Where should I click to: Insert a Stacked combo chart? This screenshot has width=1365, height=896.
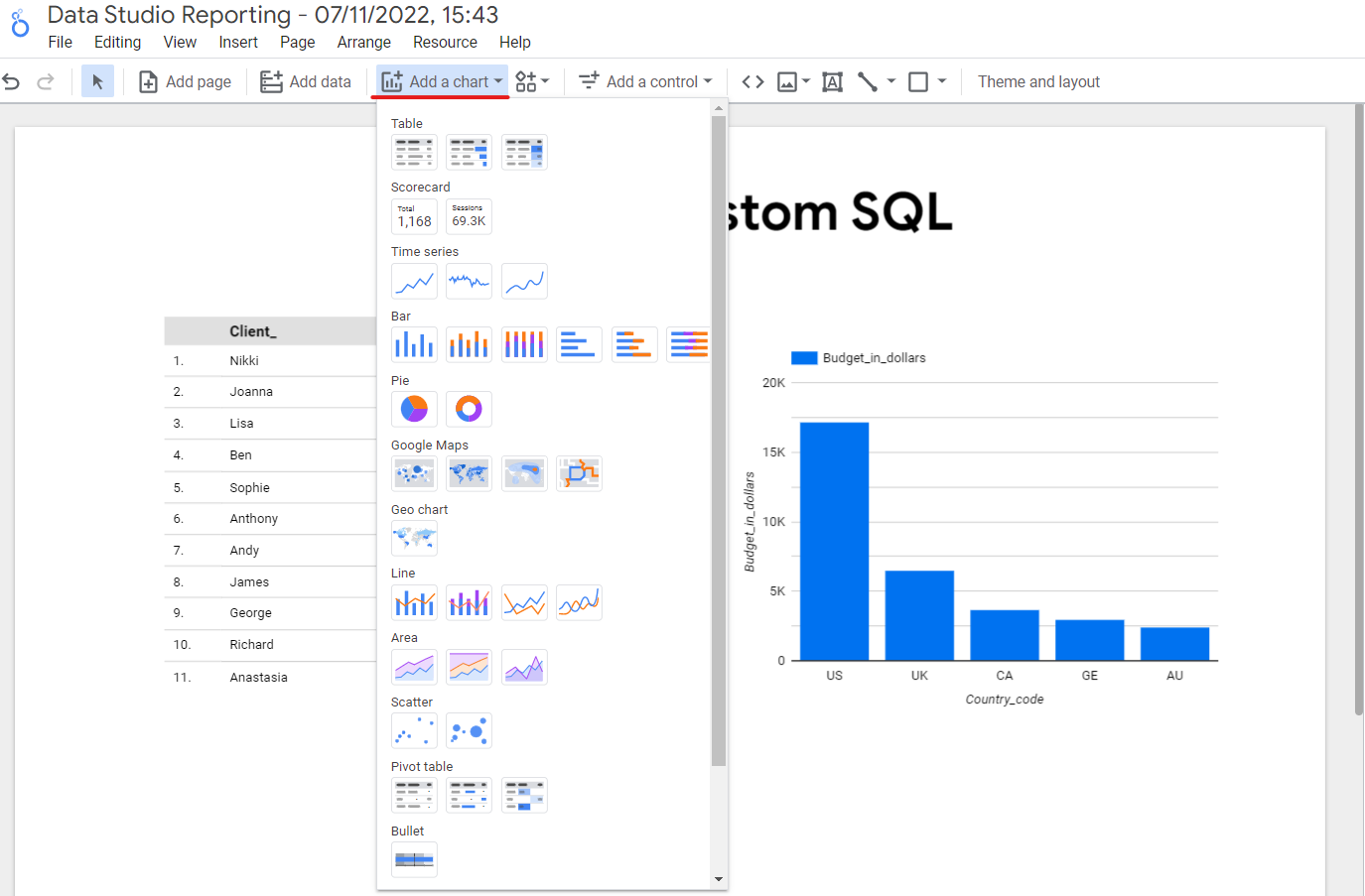pos(469,602)
